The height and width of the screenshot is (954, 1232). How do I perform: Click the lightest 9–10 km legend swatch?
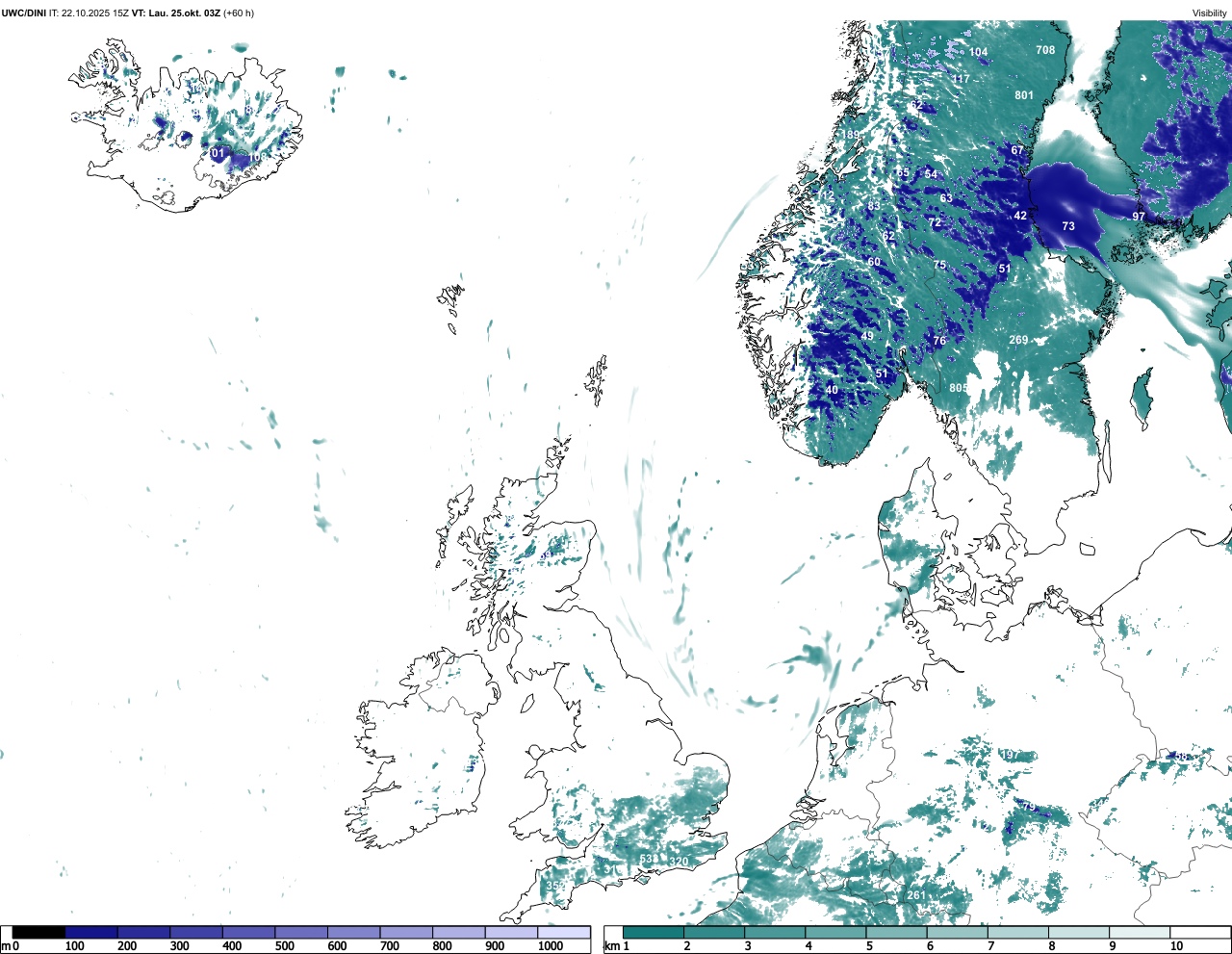[1140, 932]
